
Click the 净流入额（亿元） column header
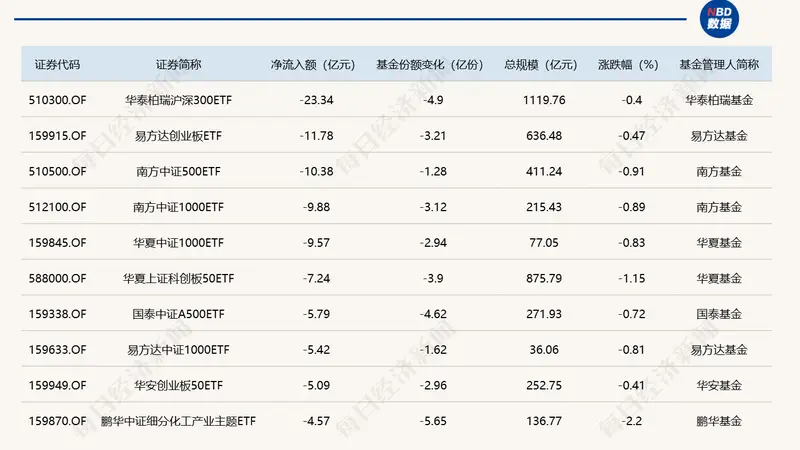313,65
